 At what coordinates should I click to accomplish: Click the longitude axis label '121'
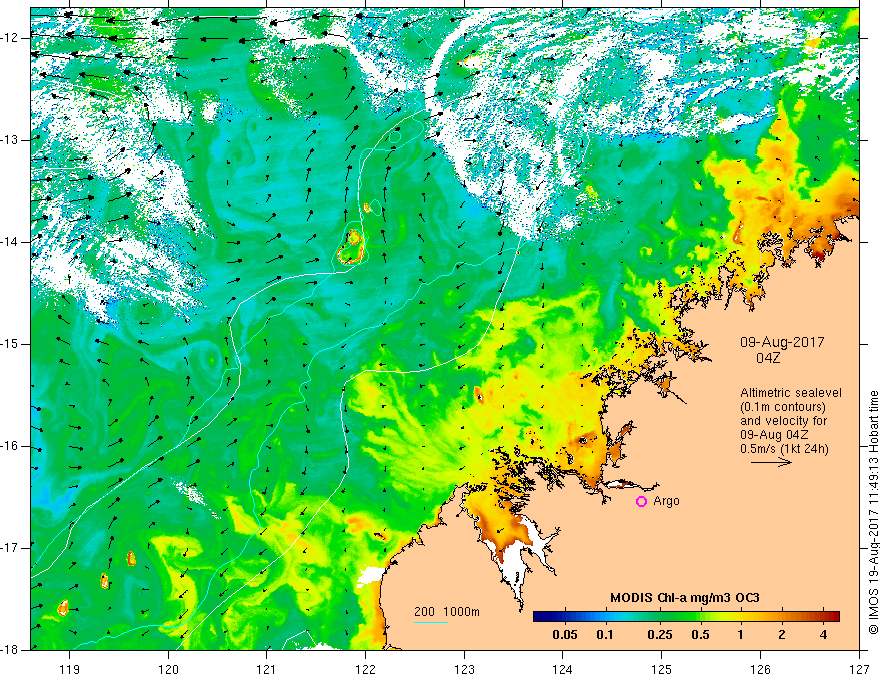[267, 669]
